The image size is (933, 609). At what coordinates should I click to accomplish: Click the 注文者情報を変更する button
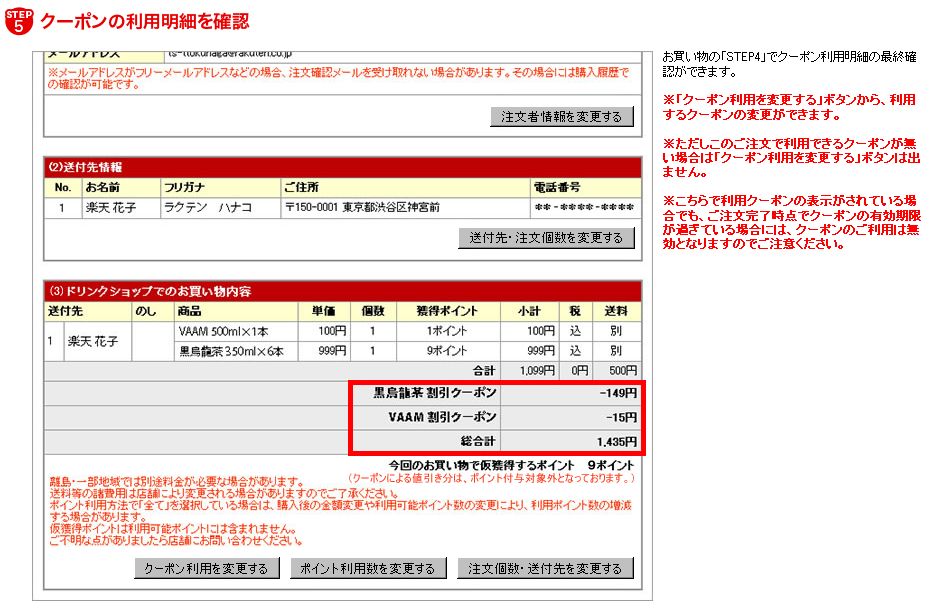562,117
